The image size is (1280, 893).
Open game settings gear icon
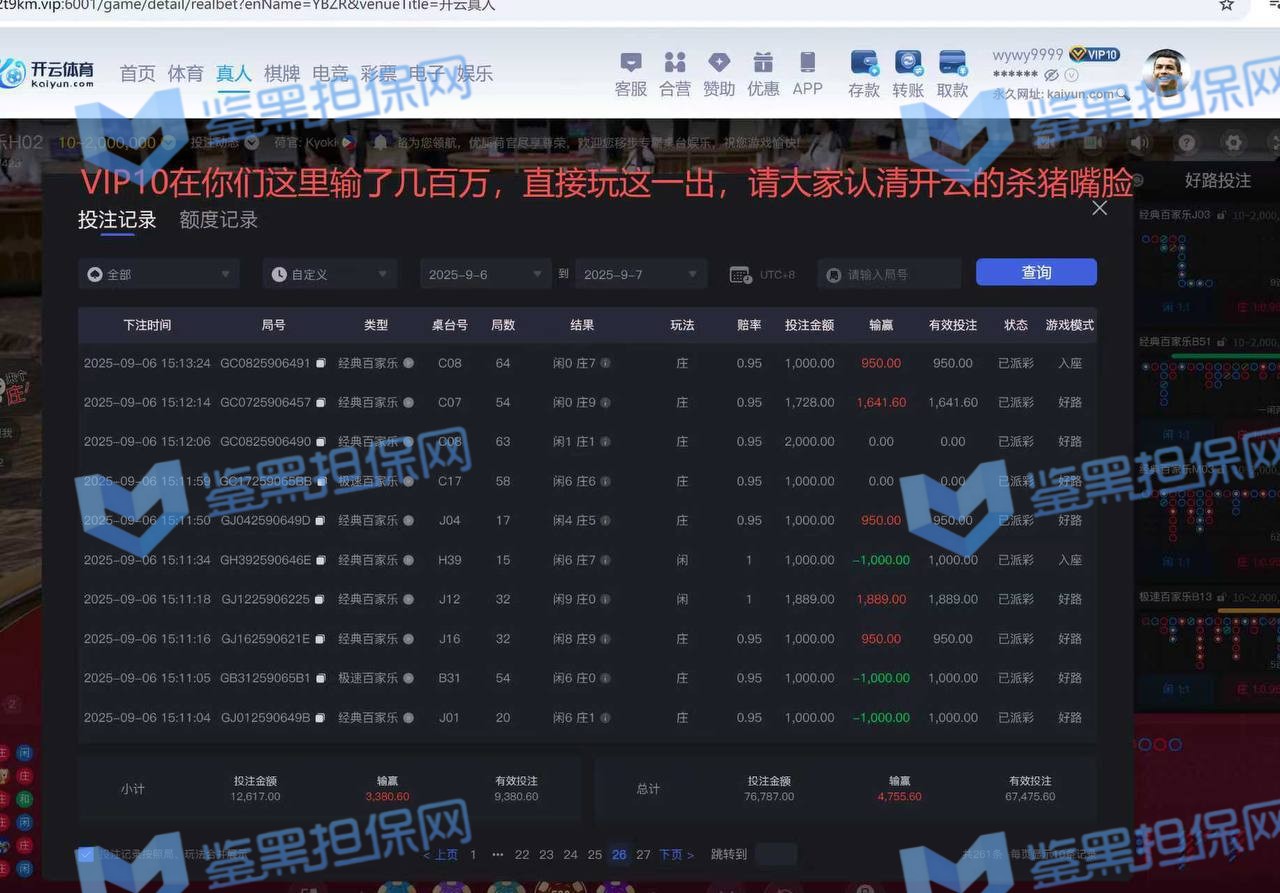click(x=1234, y=143)
